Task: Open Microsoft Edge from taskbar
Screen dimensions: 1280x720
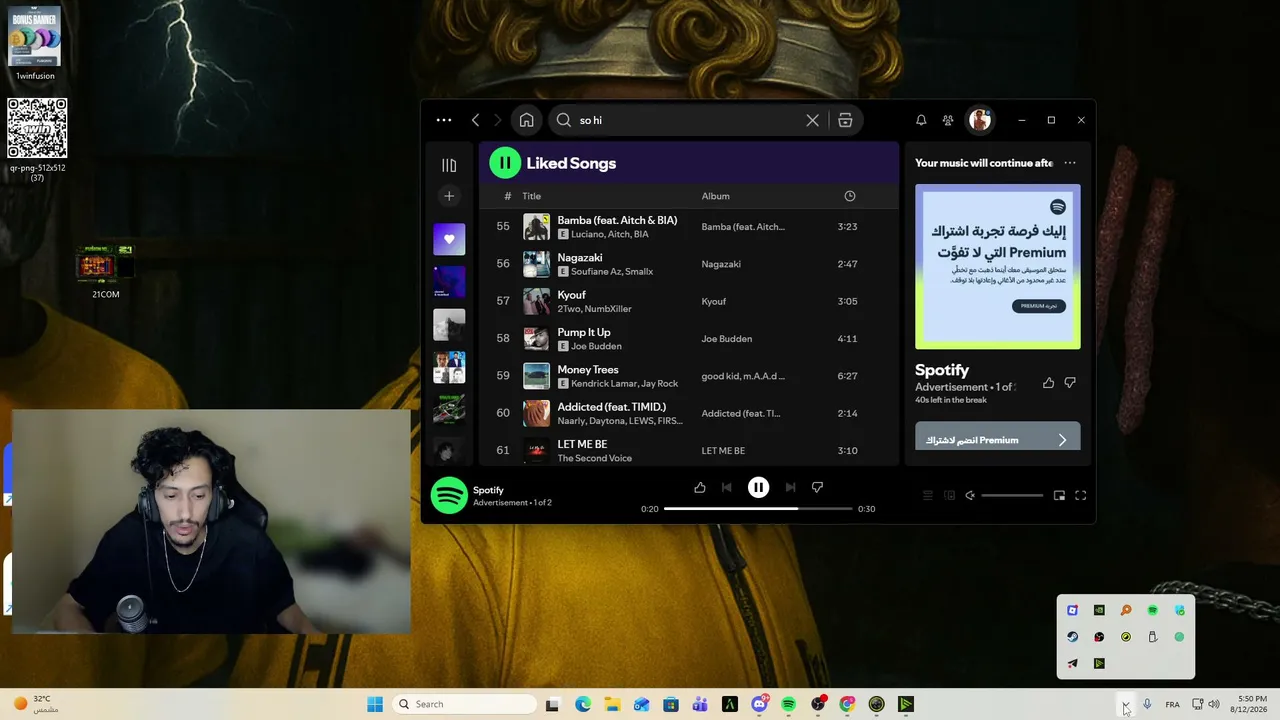Action: [583, 704]
